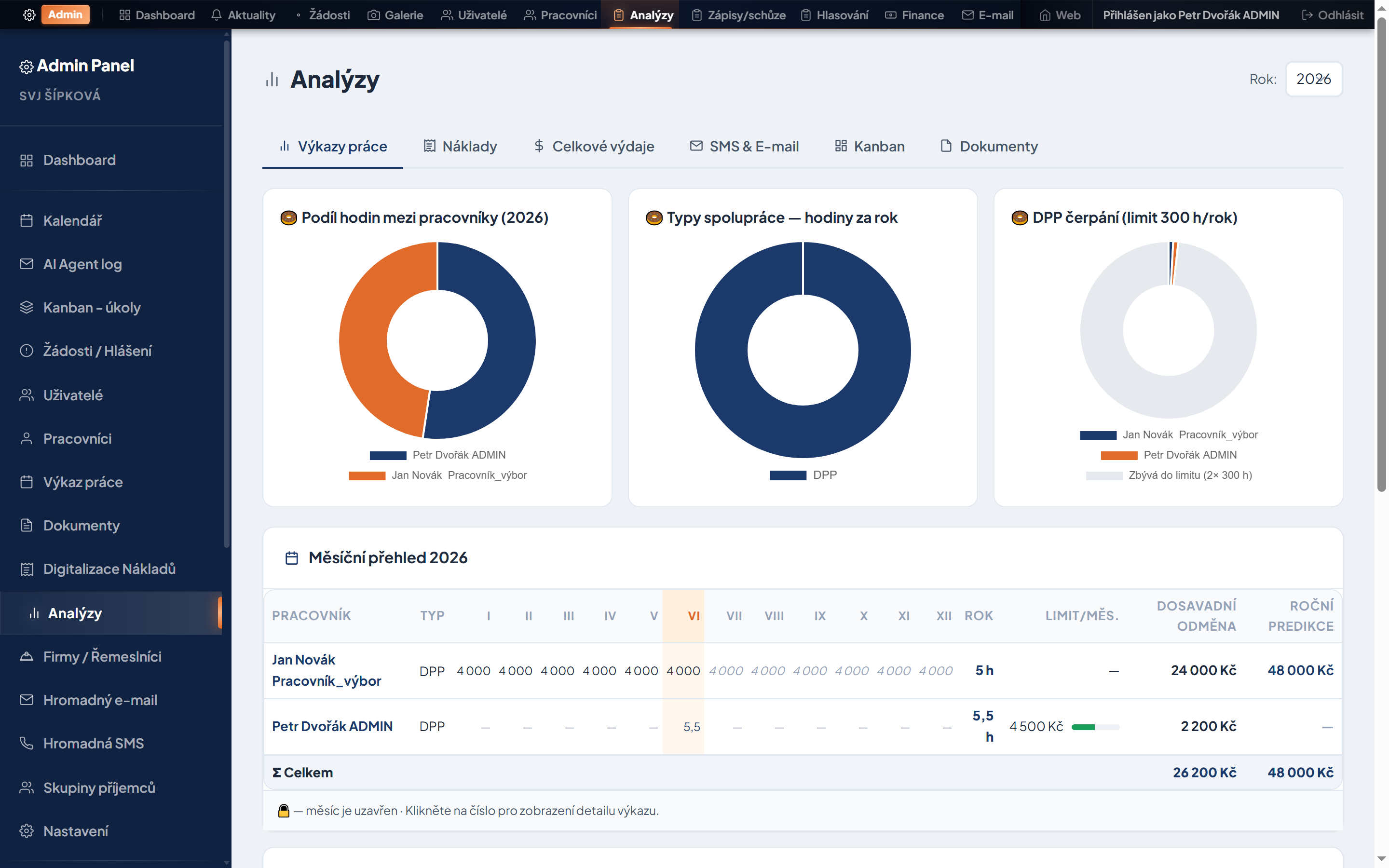1389x868 pixels.
Task: Open Petr Dvořák ADMIN worker link in table
Action: click(x=332, y=727)
